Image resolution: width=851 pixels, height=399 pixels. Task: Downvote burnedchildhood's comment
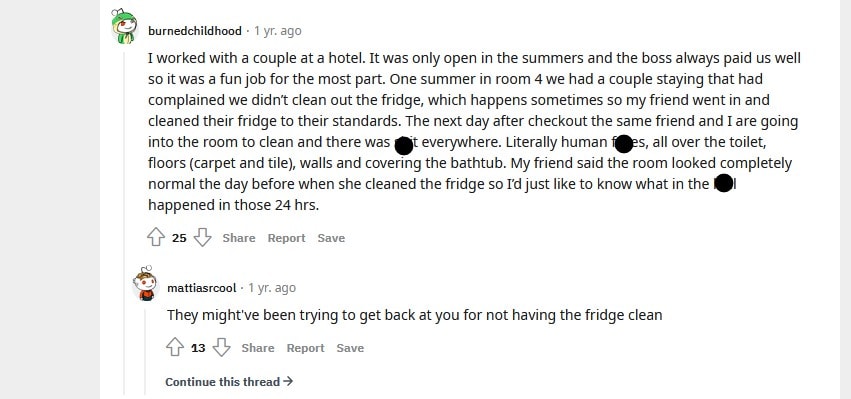202,237
